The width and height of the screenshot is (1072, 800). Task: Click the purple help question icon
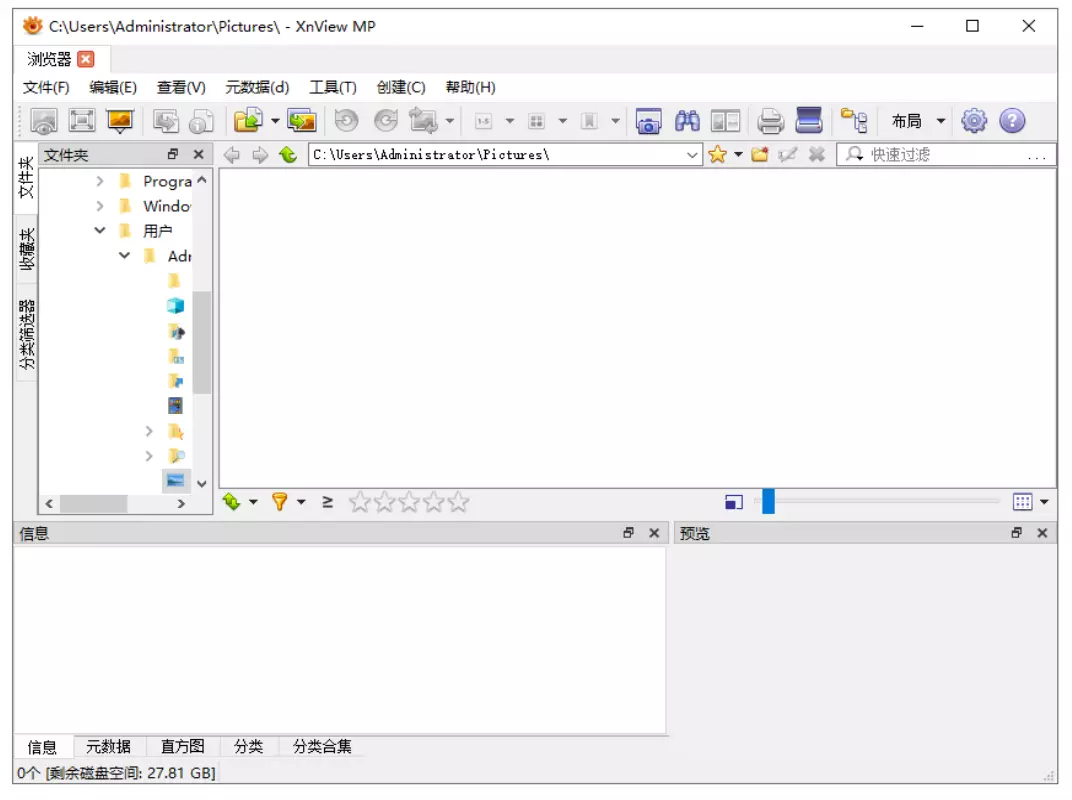pyautogui.click(x=1013, y=121)
